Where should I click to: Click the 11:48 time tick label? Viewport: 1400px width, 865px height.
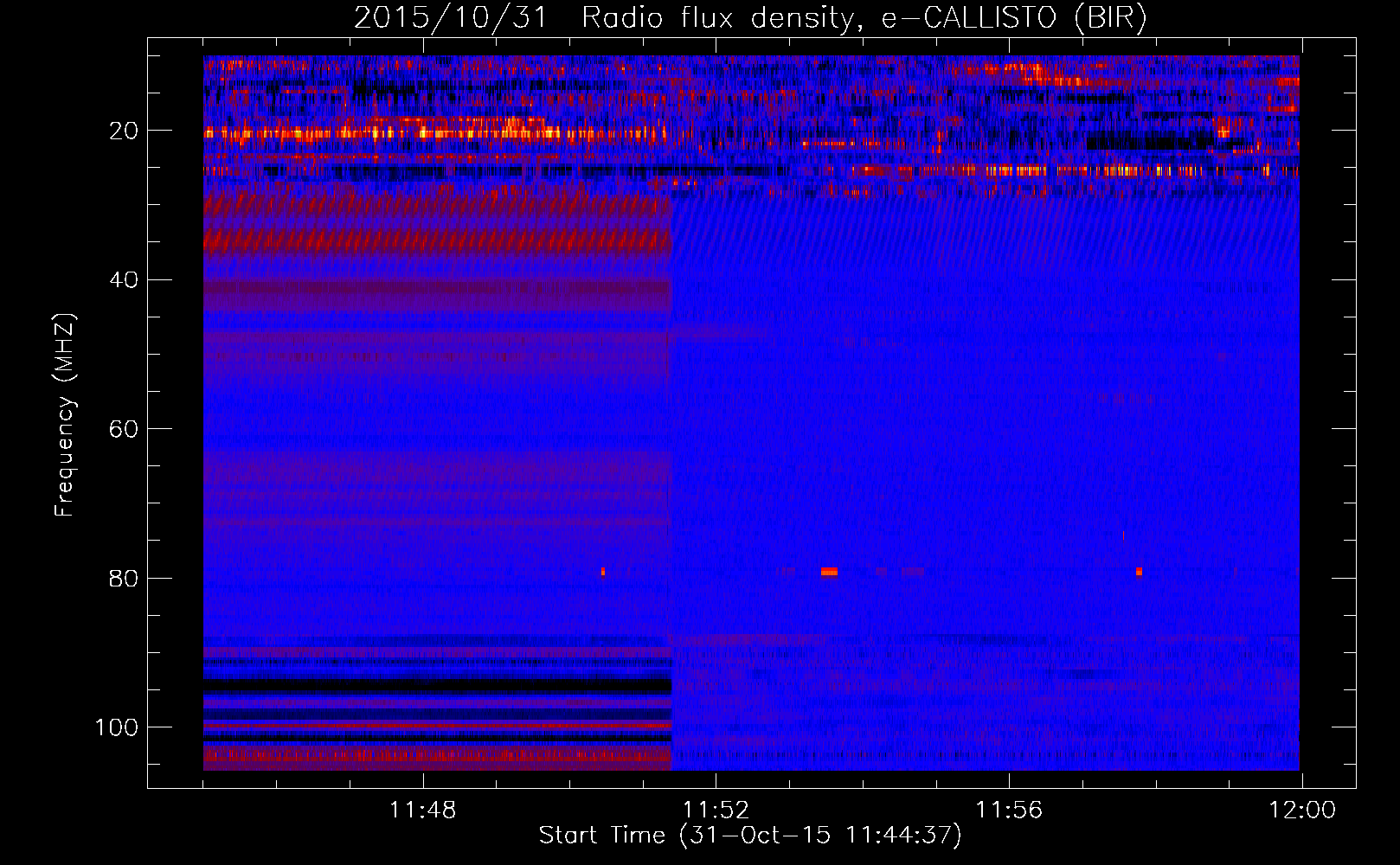tap(422, 811)
